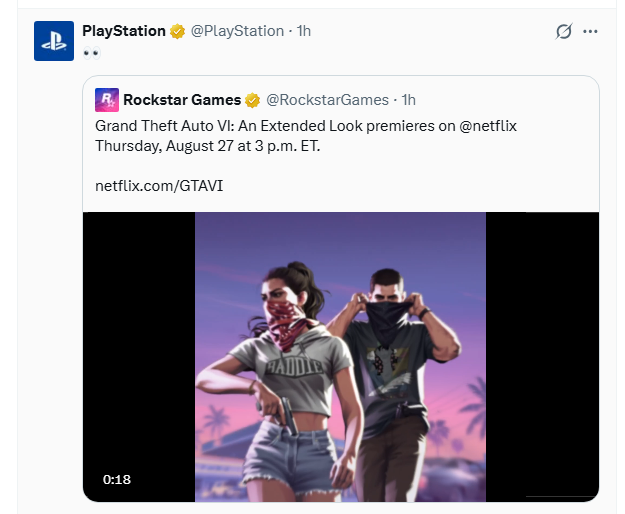Open the Rockstar Games display name
Viewport: 625px width, 514px height.
click(x=182, y=100)
